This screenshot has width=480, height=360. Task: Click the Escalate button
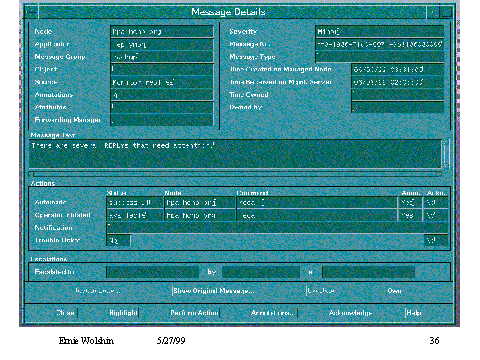click(x=320, y=291)
